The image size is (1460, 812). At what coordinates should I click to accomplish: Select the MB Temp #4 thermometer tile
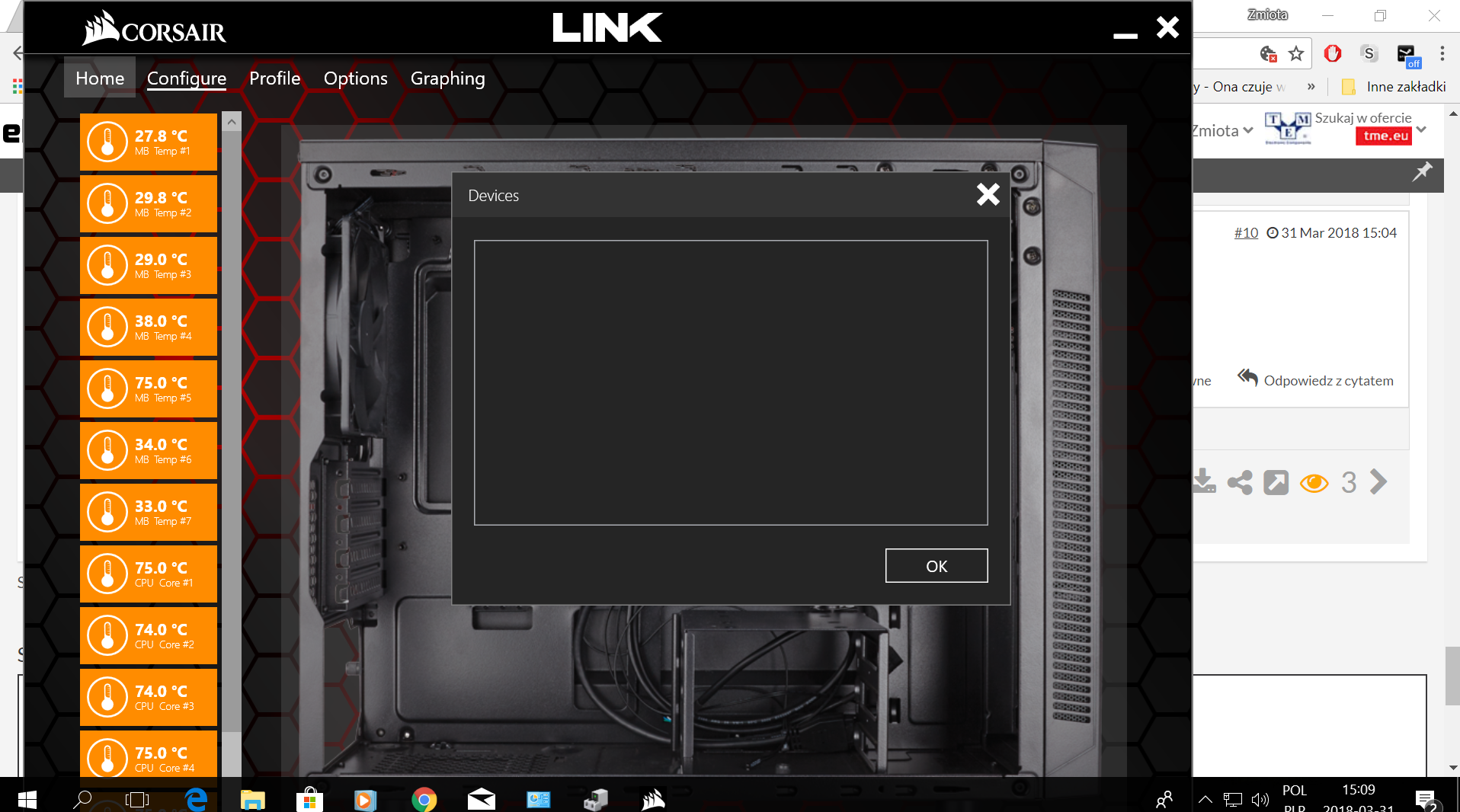(149, 327)
